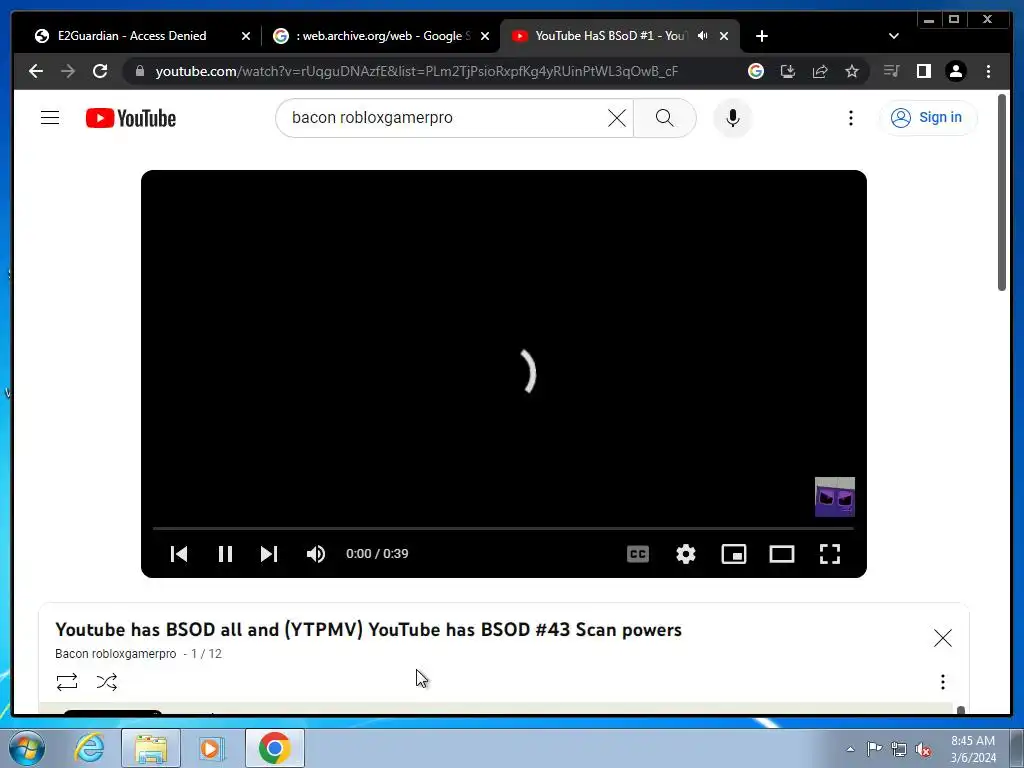Select the YouTube HaS BSoD #1 tab
1024x768 pixels.
(609, 36)
